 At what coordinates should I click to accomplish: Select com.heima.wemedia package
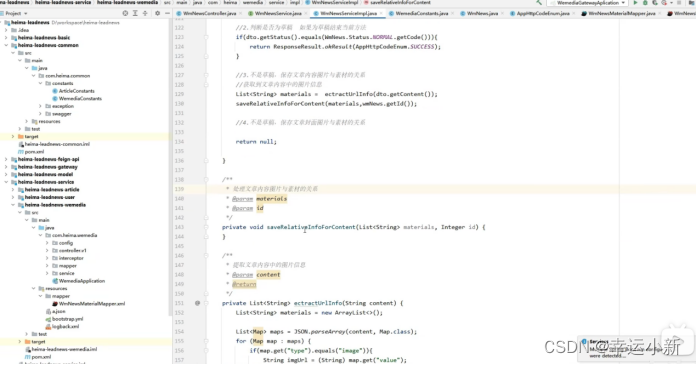pyautogui.click(x=75, y=235)
